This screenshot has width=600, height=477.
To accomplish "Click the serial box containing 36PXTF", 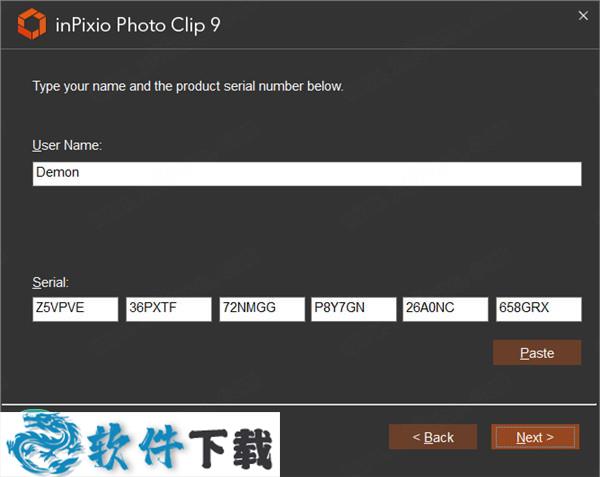I will [x=168, y=309].
